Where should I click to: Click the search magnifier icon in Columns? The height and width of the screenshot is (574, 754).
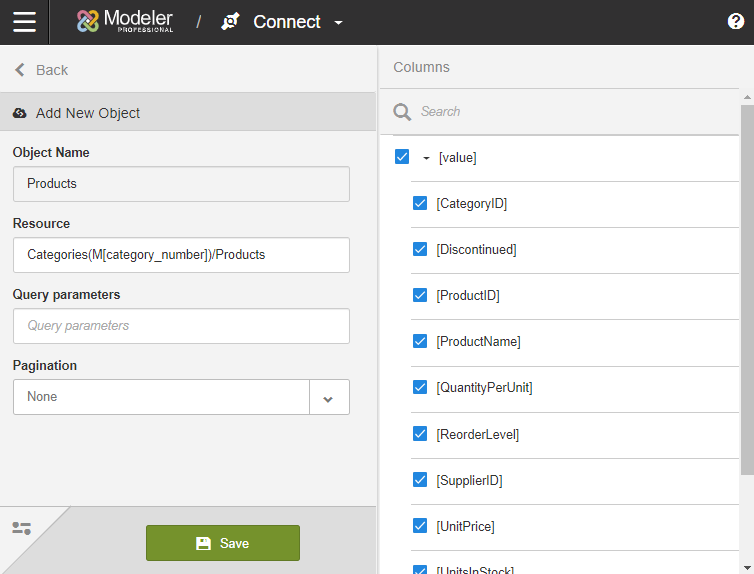(x=402, y=112)
